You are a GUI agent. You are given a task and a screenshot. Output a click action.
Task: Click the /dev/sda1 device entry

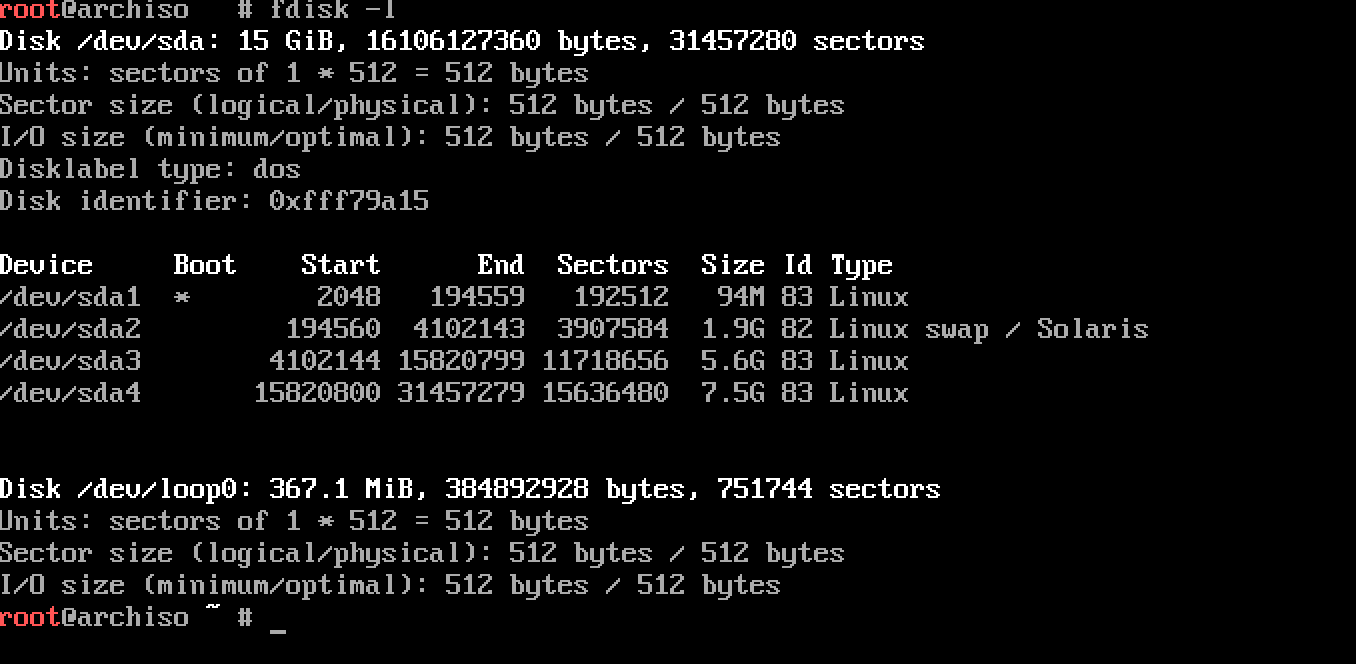coord(70,297)
